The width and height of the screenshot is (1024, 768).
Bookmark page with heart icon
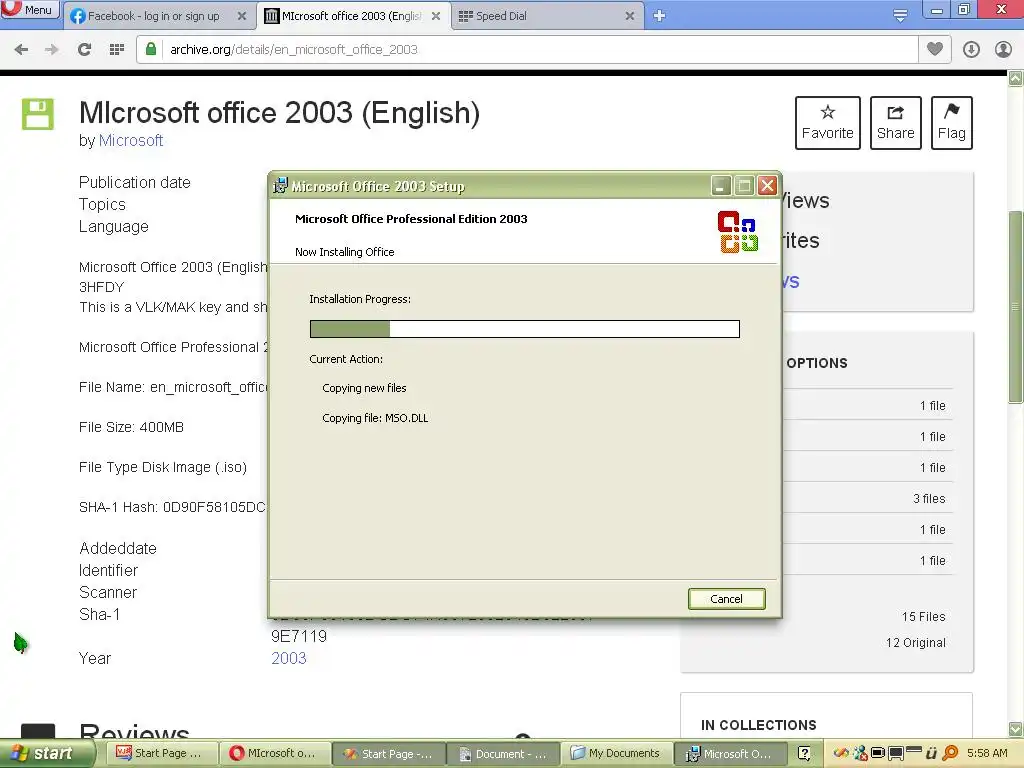(x=935, y=49)
